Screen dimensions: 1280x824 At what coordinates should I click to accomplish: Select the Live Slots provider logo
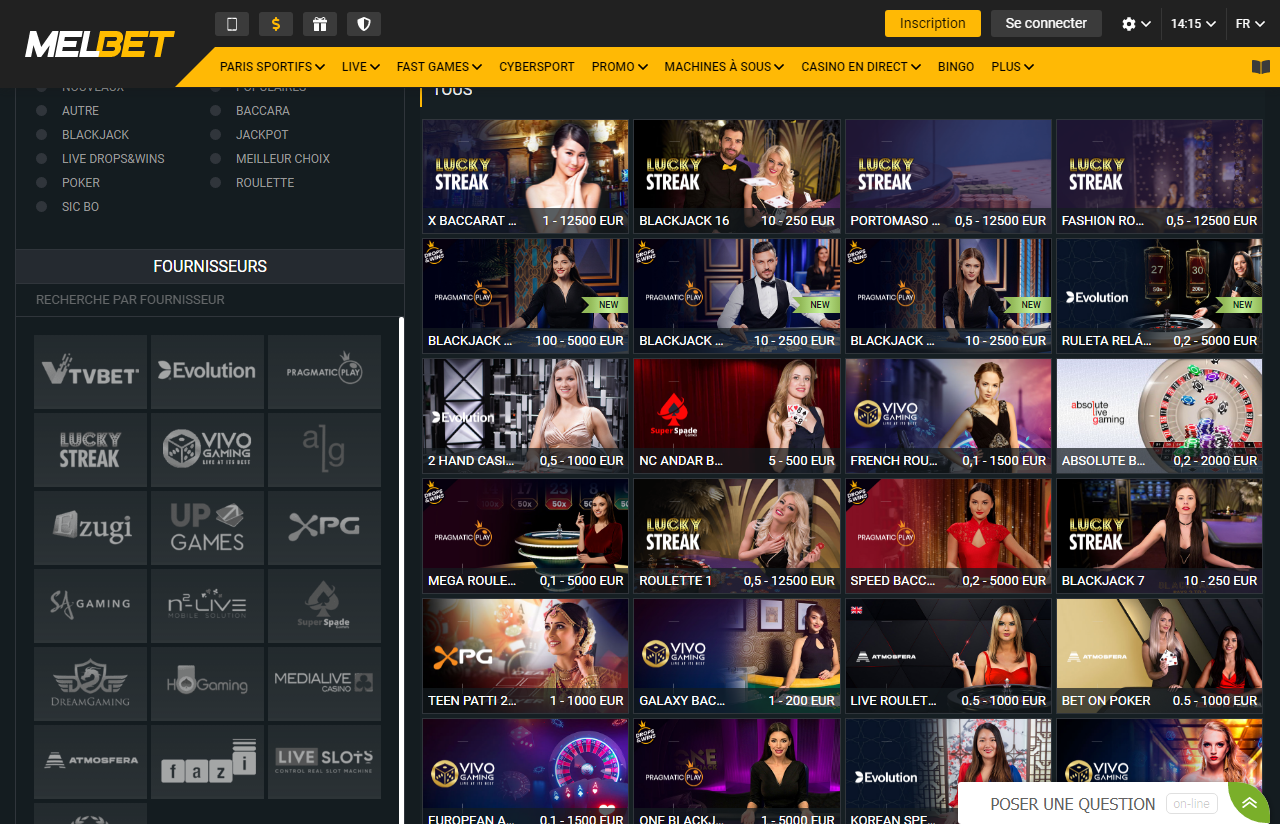324,762
